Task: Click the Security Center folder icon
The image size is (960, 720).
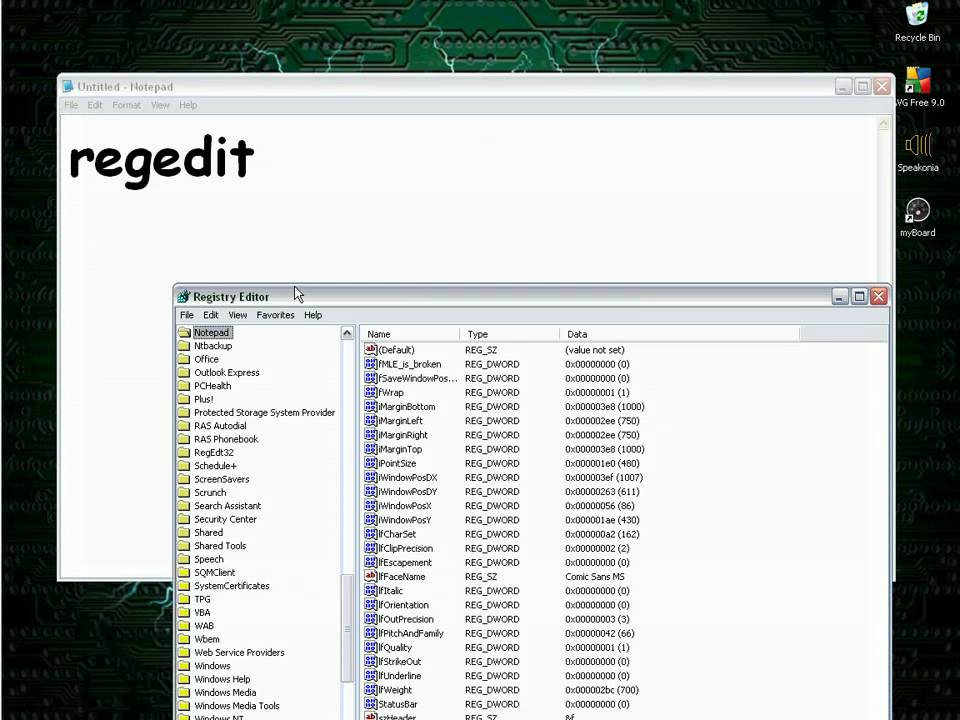Action: point(184,519)
